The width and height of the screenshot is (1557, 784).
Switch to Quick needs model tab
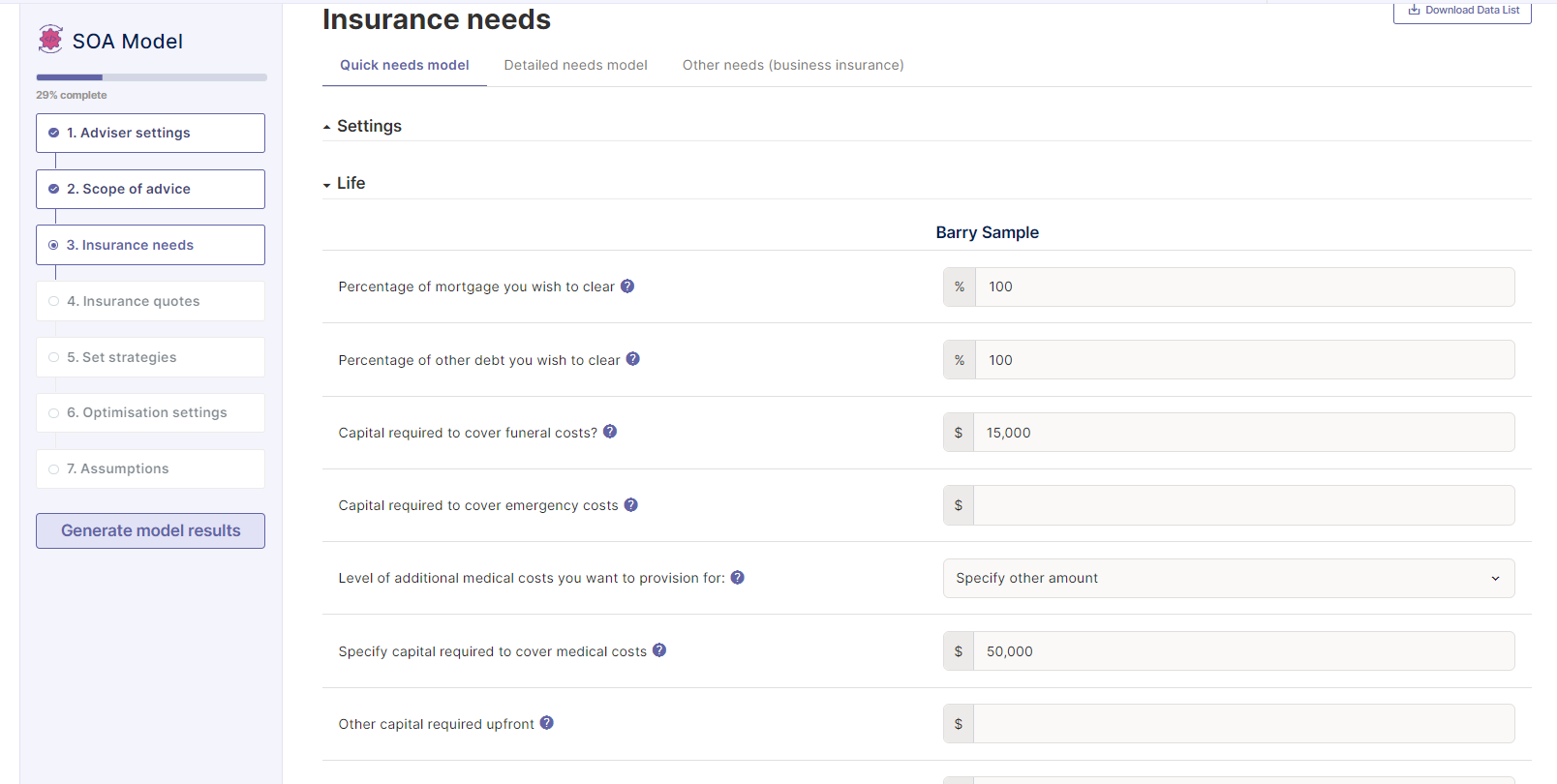click(x=404, y=65)
